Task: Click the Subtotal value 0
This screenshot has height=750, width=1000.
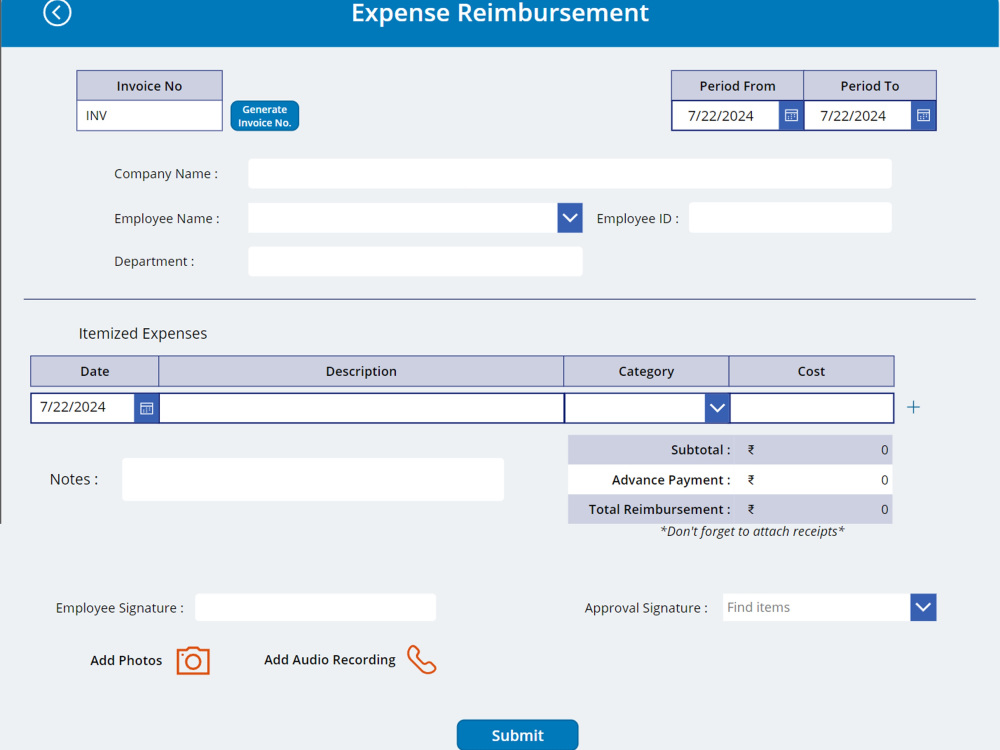Action: click(x=884, y=450)
